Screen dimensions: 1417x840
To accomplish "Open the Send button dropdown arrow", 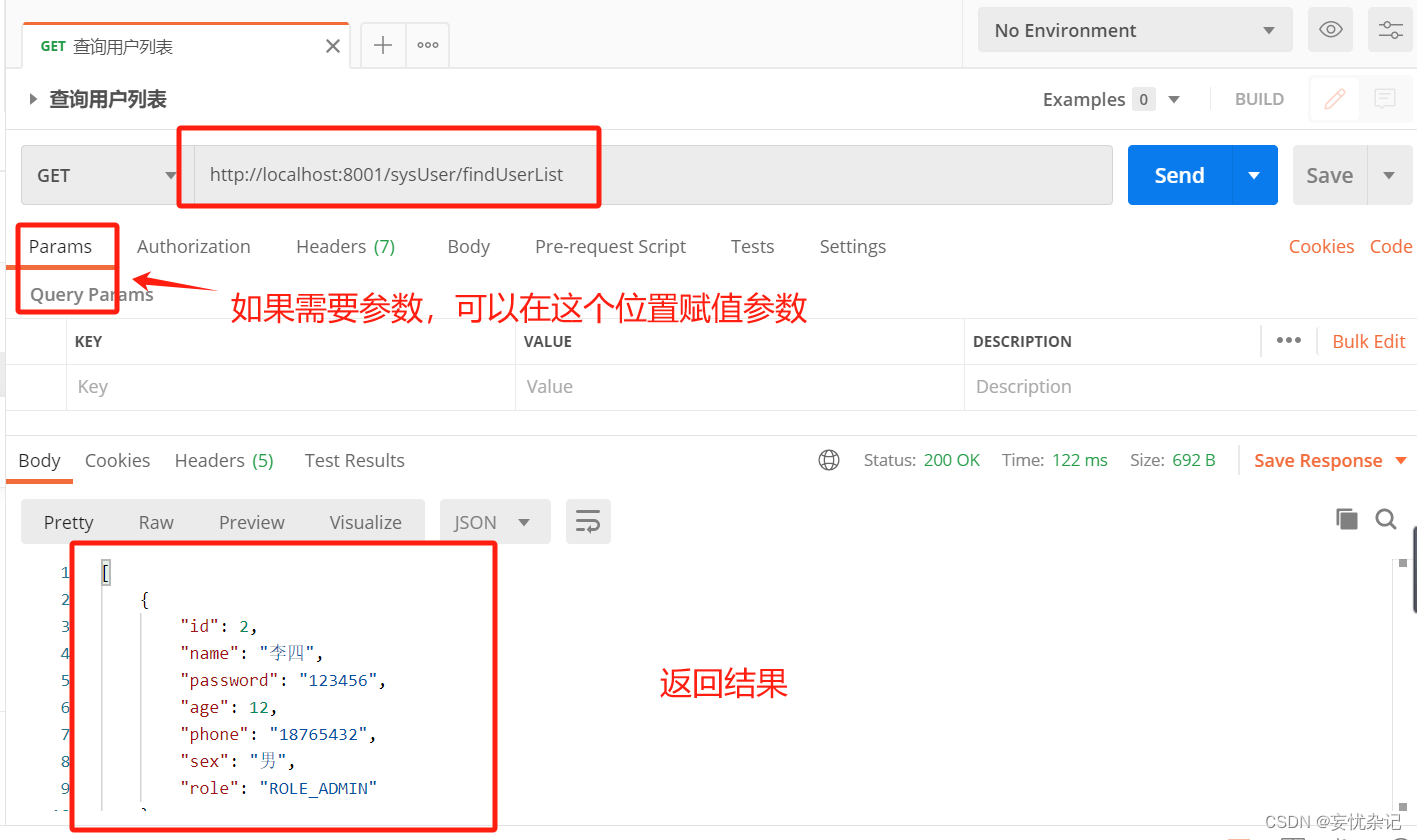I will pos(1255,175).
